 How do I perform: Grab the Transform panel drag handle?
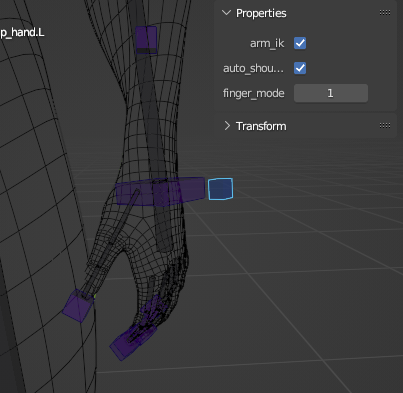[385, 126]
